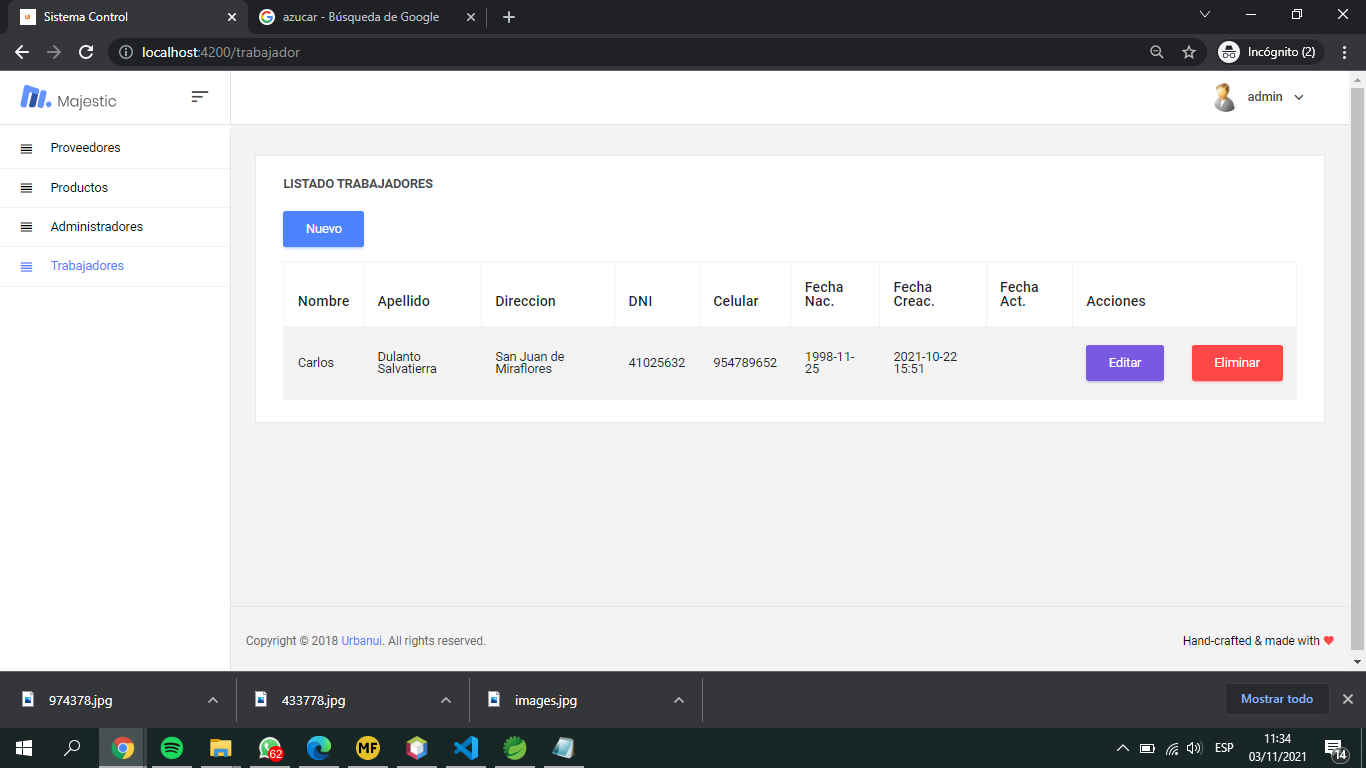The width and height of the screenshot is (1366, 768).
Task: Click the Nuevo button
Action: click(x=323, y=229)
